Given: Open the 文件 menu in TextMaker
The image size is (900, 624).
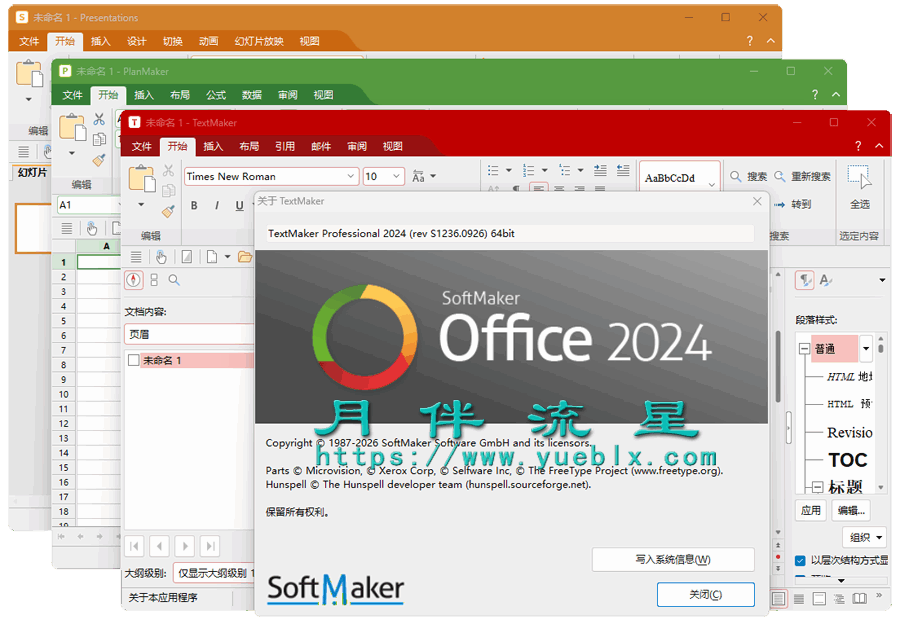Looking at the screenshot, I should (x=141, y=146).
